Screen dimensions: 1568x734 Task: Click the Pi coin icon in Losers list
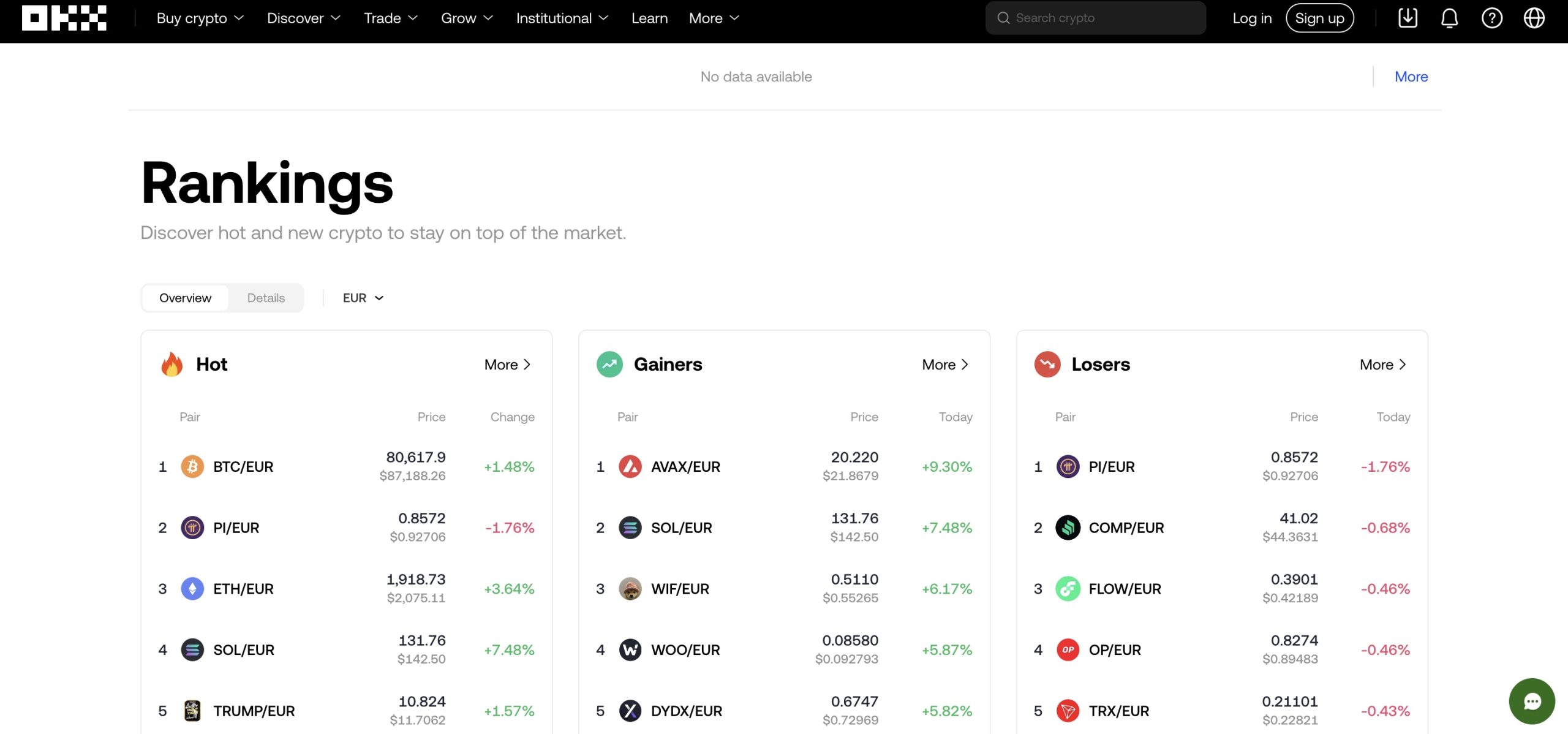(x=1068, y=466)
